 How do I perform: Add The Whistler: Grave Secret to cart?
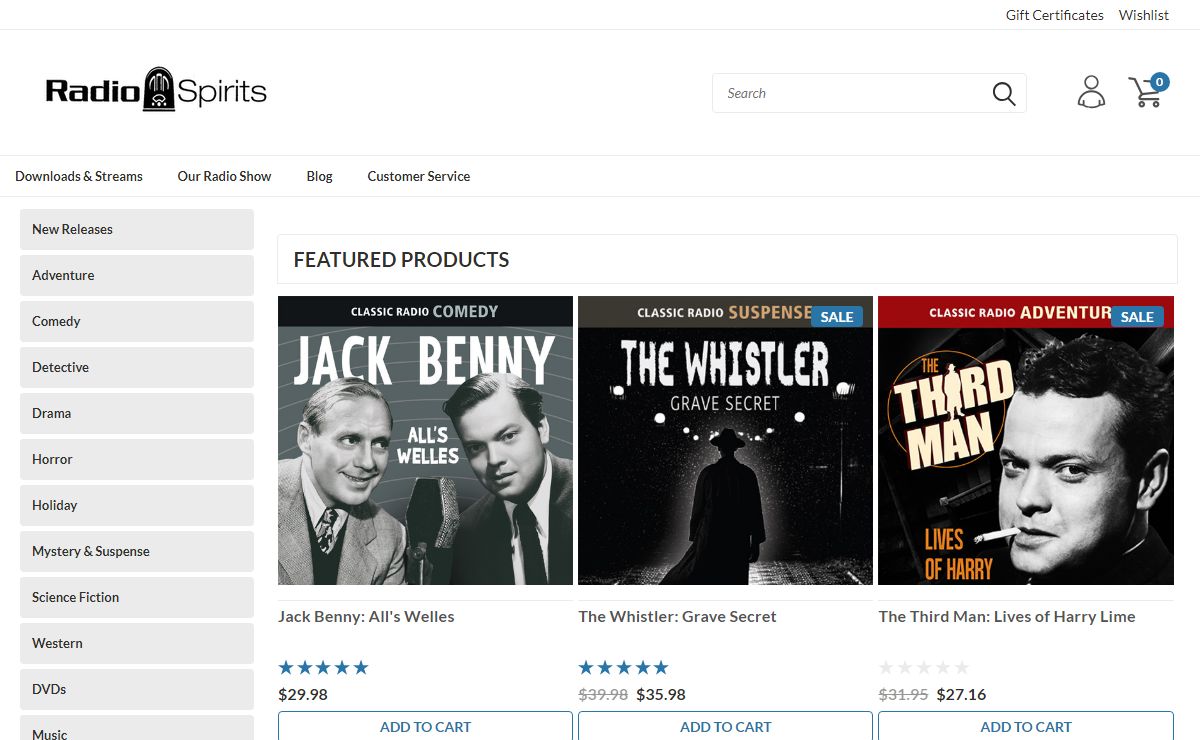pyautogui.click(x=725, y=727)
